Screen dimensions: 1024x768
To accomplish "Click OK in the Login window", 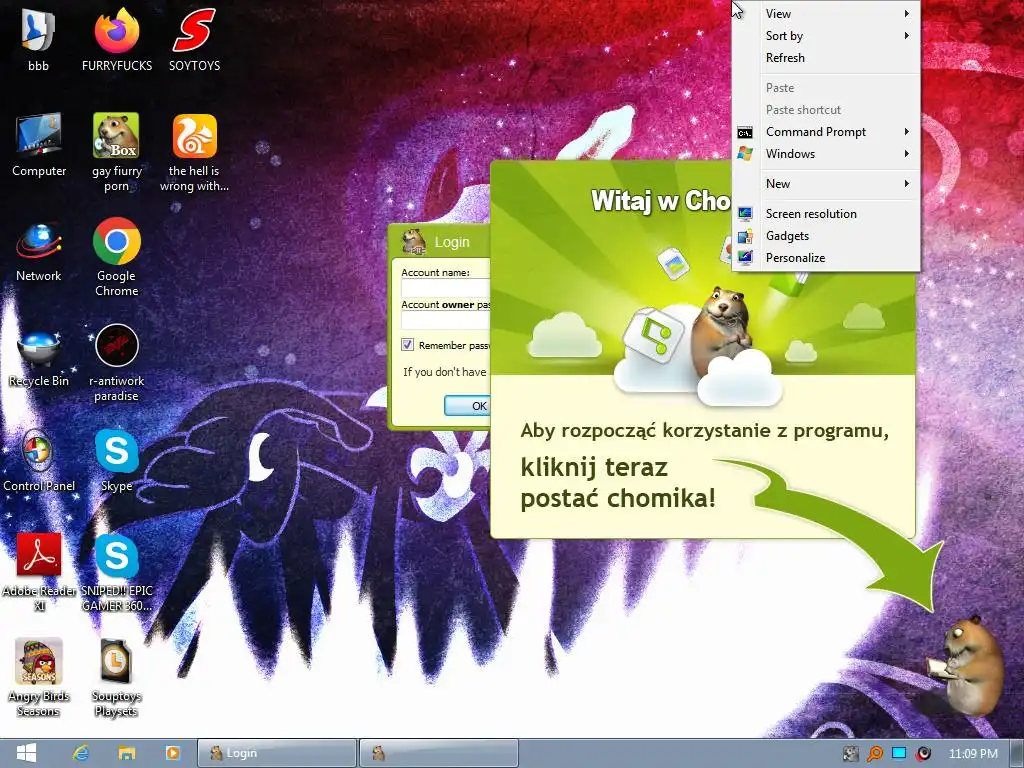I will [x=468, y=406].
